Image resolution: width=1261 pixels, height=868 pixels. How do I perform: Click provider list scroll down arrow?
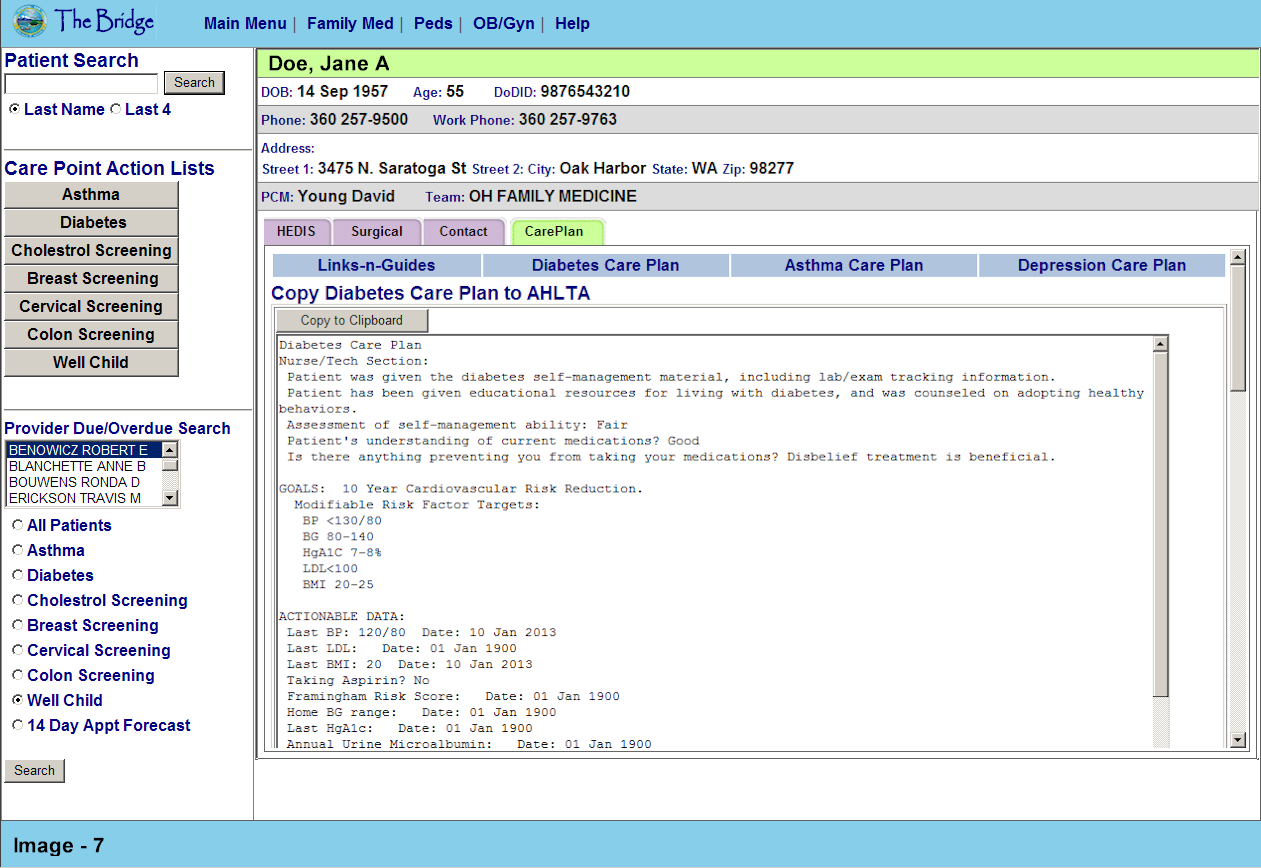170,498
